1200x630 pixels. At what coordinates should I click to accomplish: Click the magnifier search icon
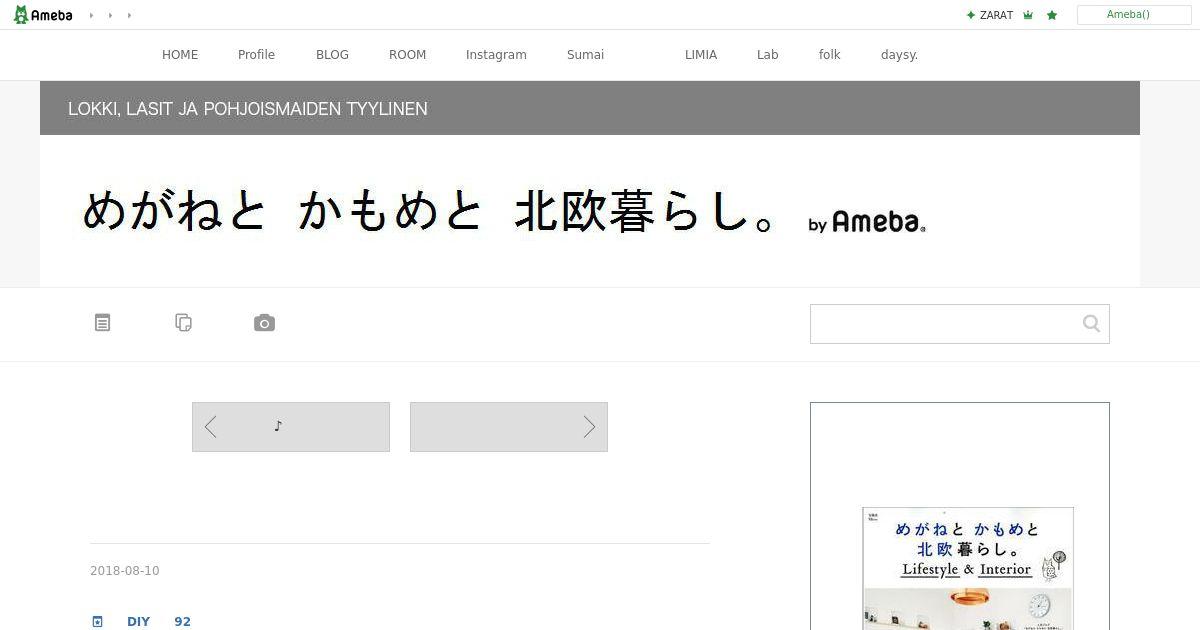1091,323
